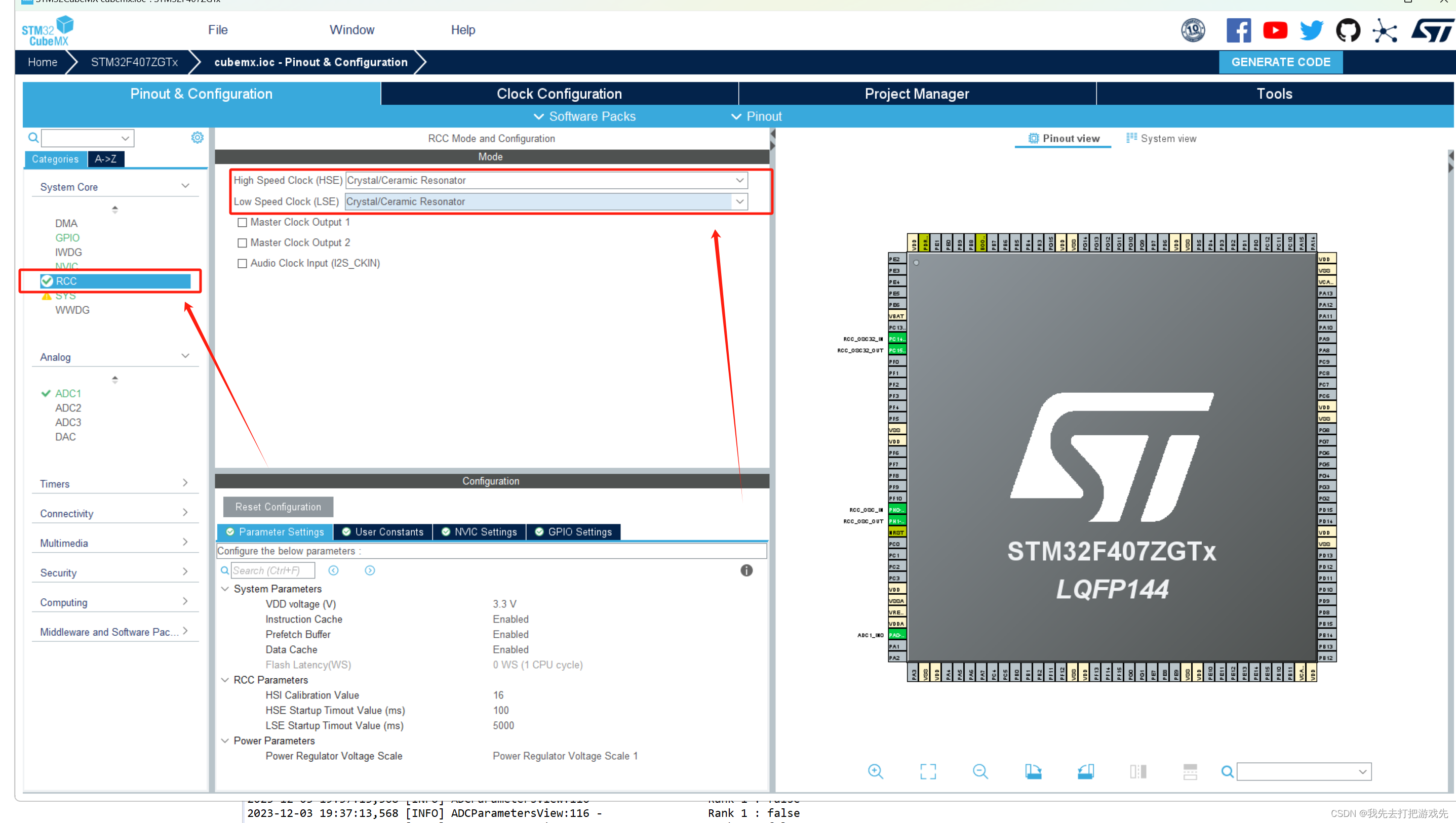Switch to A->Z sorting tab
The image size is (1456, 823).
(106, 159)
